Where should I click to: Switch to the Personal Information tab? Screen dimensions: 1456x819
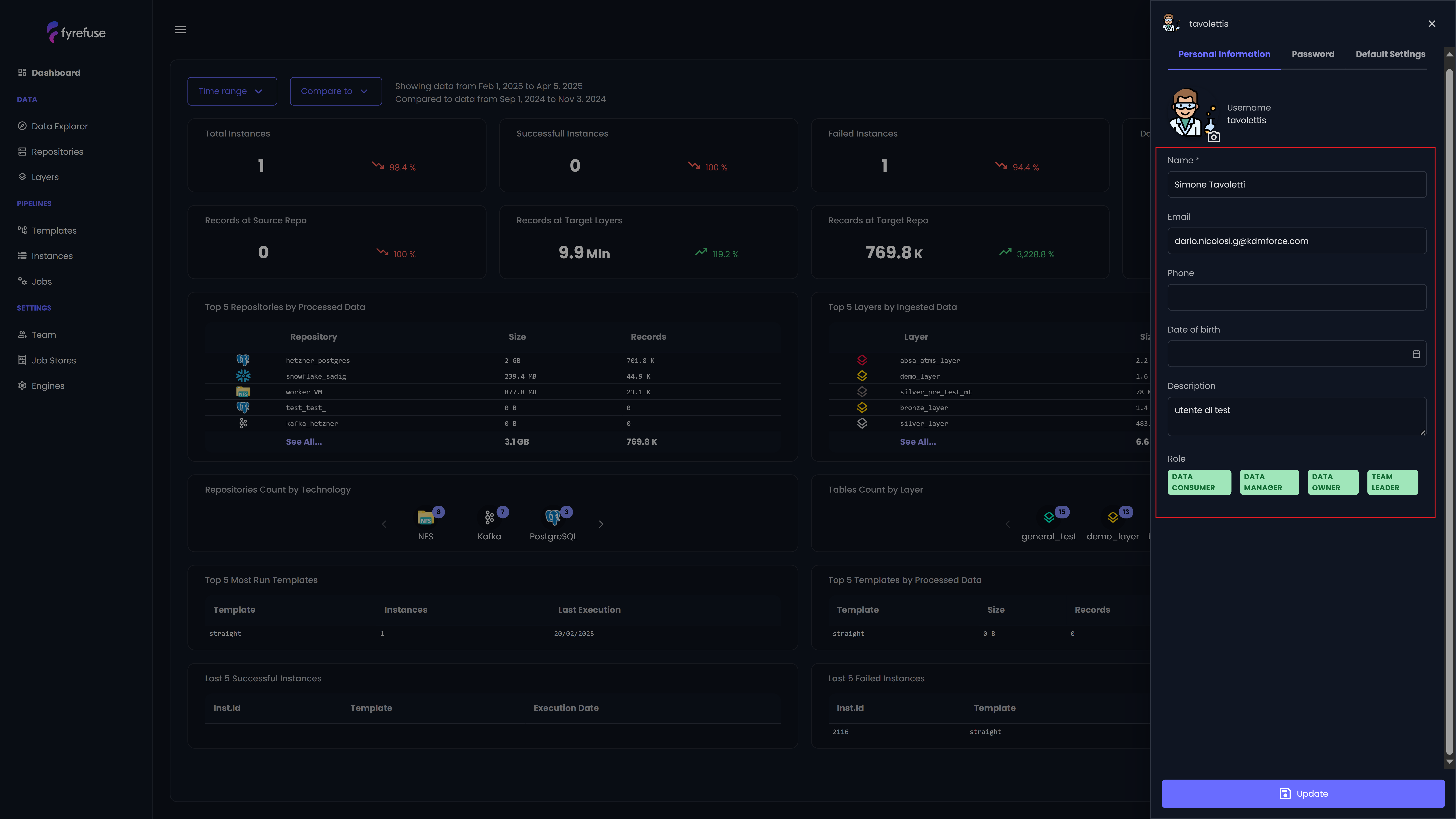pyautogui.click(x=1224, y=54)
